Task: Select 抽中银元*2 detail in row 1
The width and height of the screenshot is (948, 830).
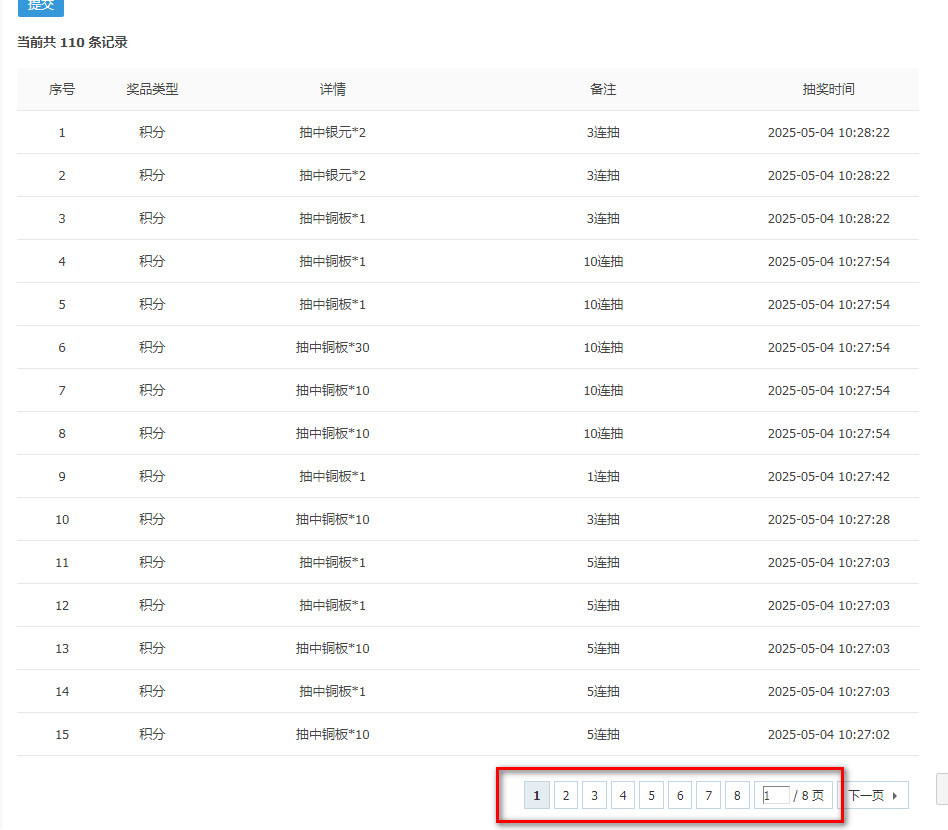Action: coord(333,132)
